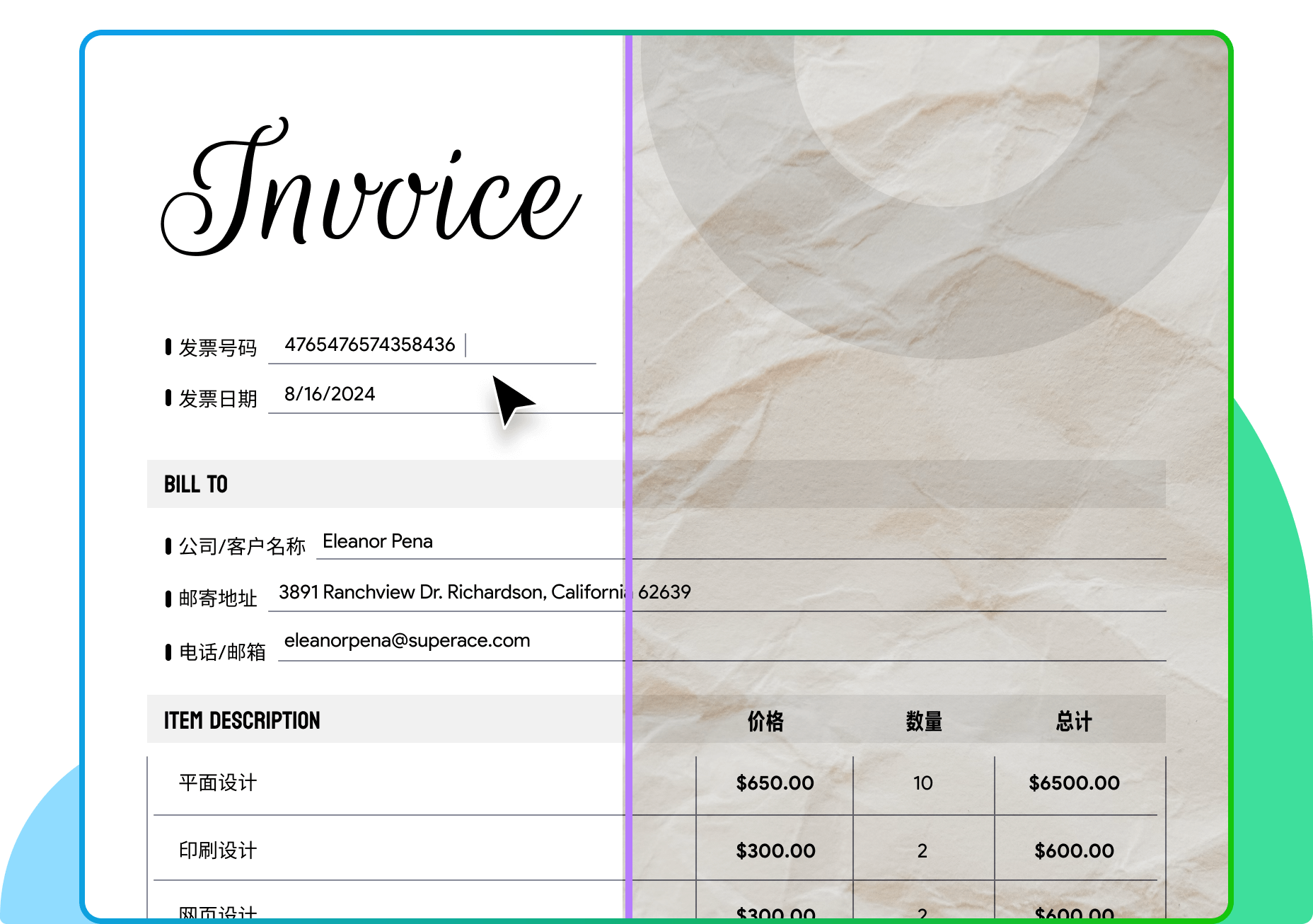Select the 平面设计 item description cell
Screen dimensions: 1313x924
(218, 782)
